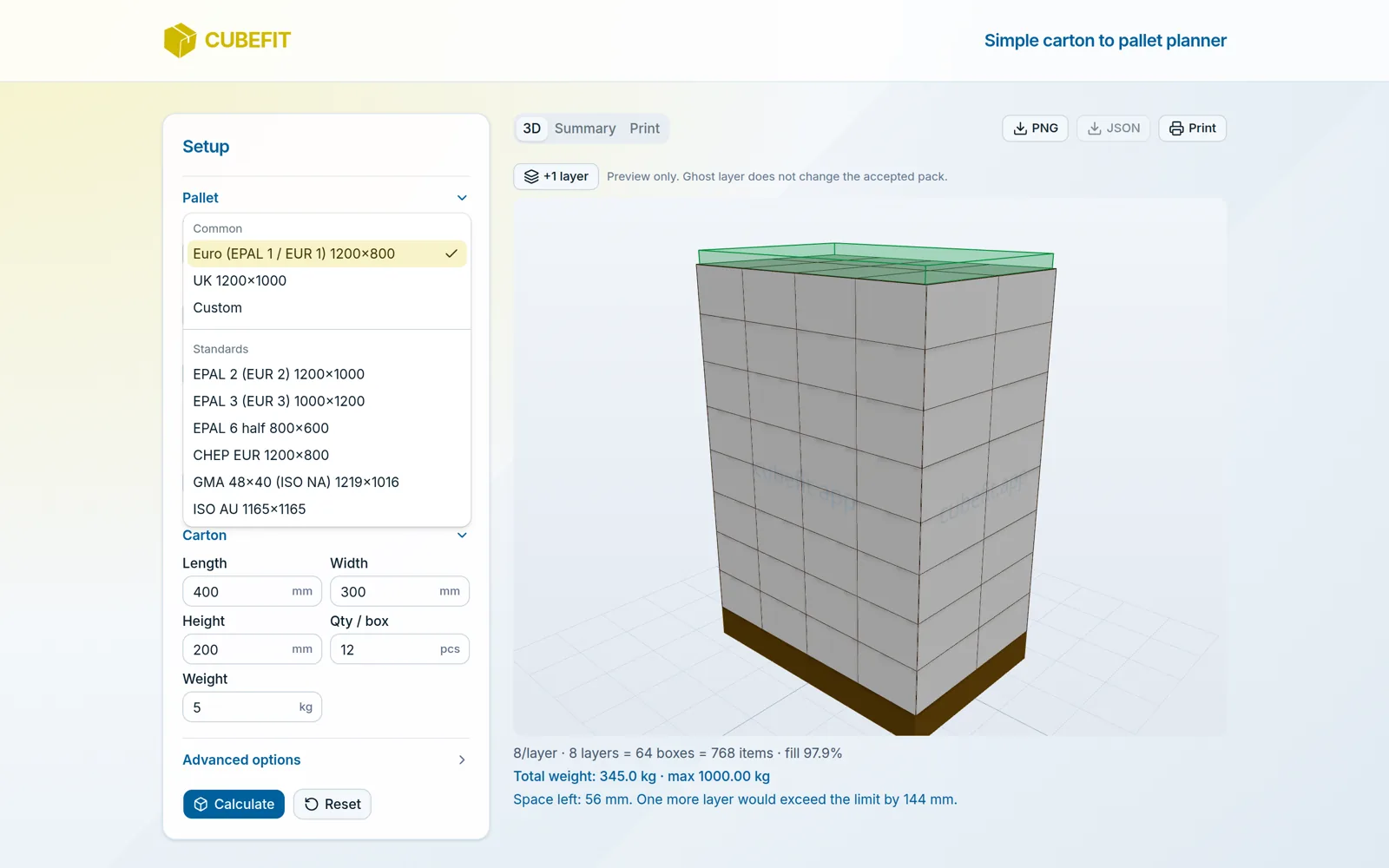
Task: Collapse the Carton section chevron
Action: [x=462, y=536]
